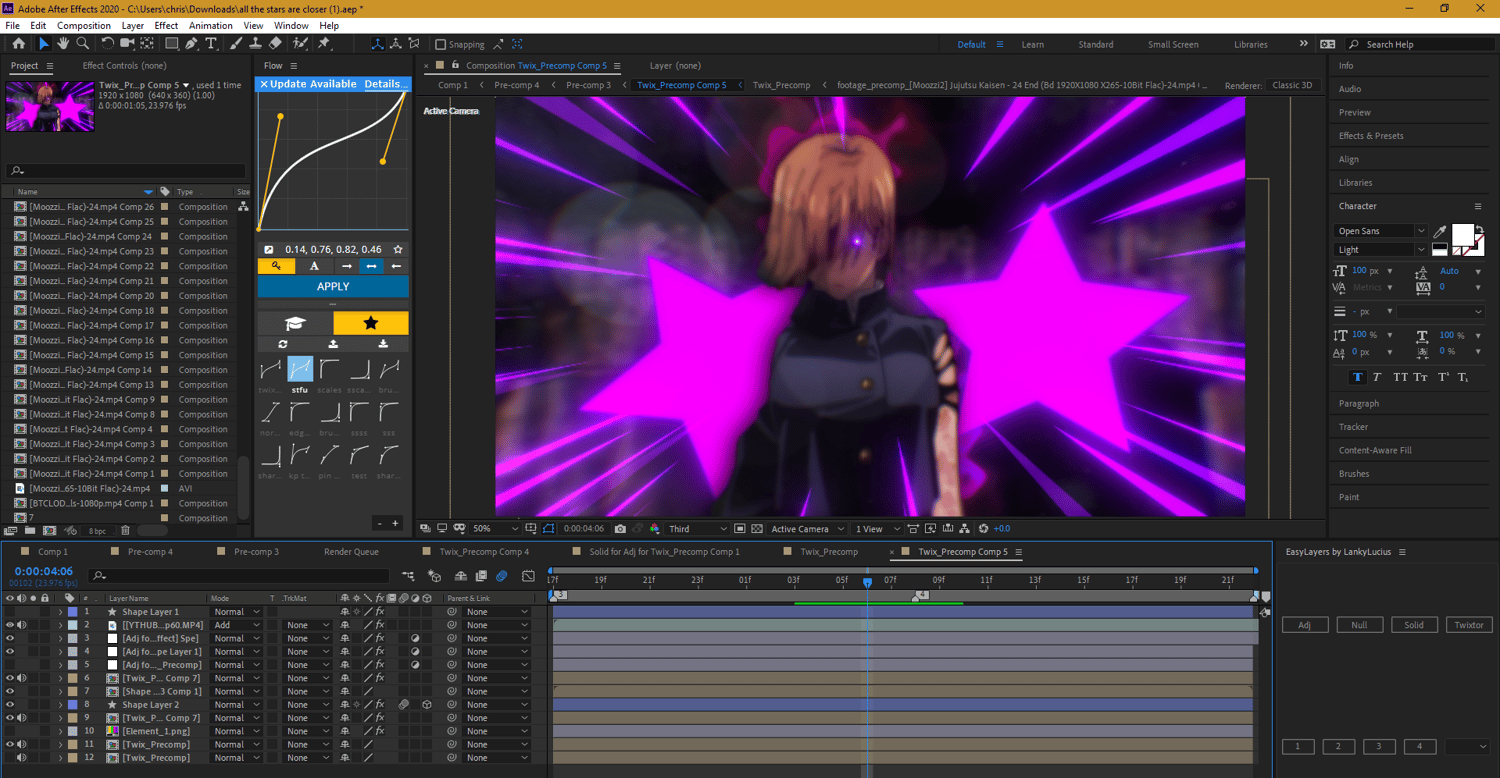Viewport: 1500px width, 778px height.
Task: Click the APPLY button in Flow
Action: (333, 287)
